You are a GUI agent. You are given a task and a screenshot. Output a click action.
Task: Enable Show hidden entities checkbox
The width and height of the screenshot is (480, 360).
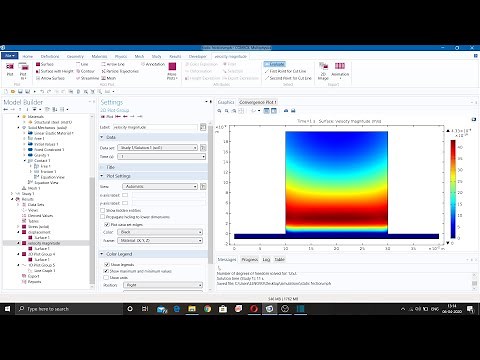pyautogui.click(x=103, y=210)
